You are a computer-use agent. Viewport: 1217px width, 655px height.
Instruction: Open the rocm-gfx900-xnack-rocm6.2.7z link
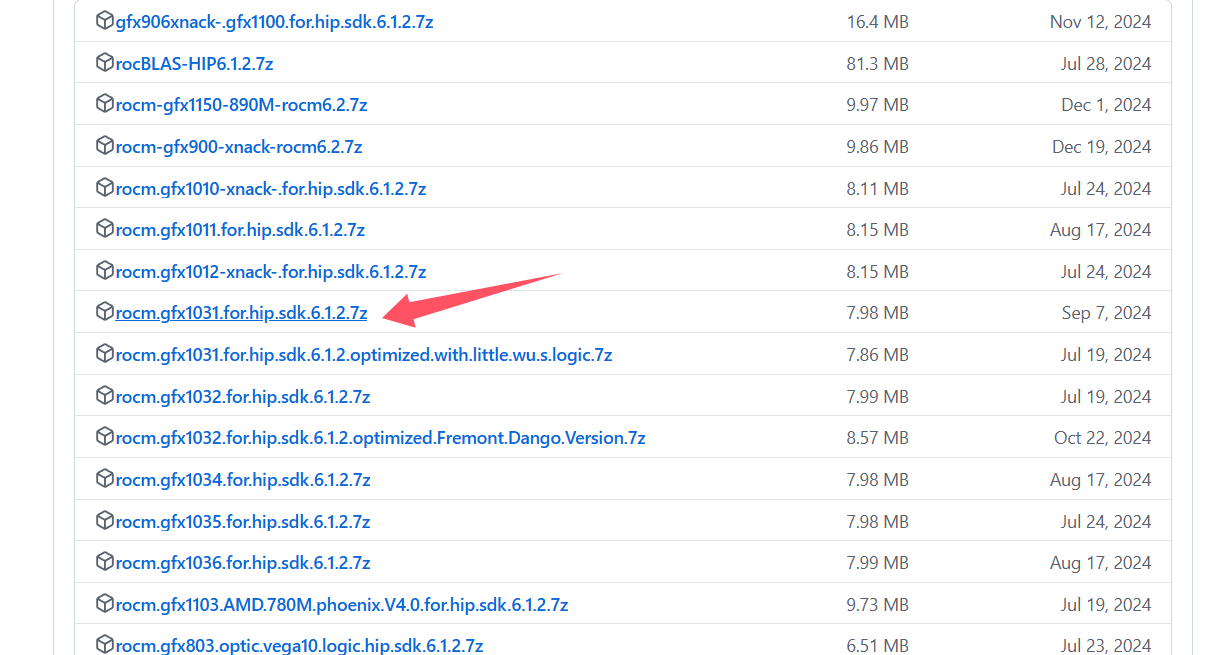coord(239,147)
